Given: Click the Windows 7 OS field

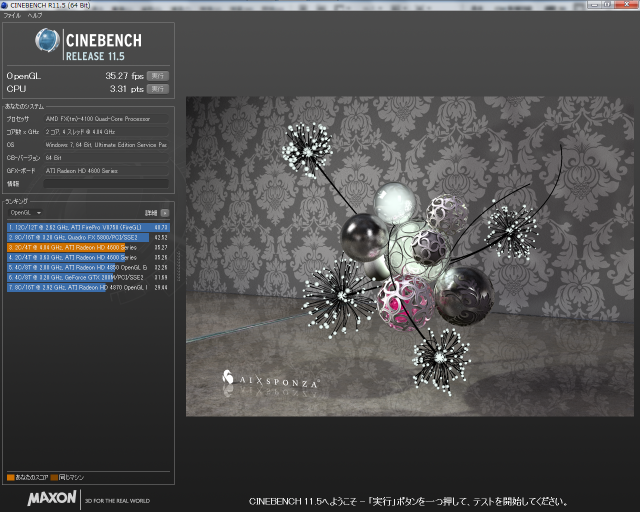Looking at the screenshot, I should 106,145.
